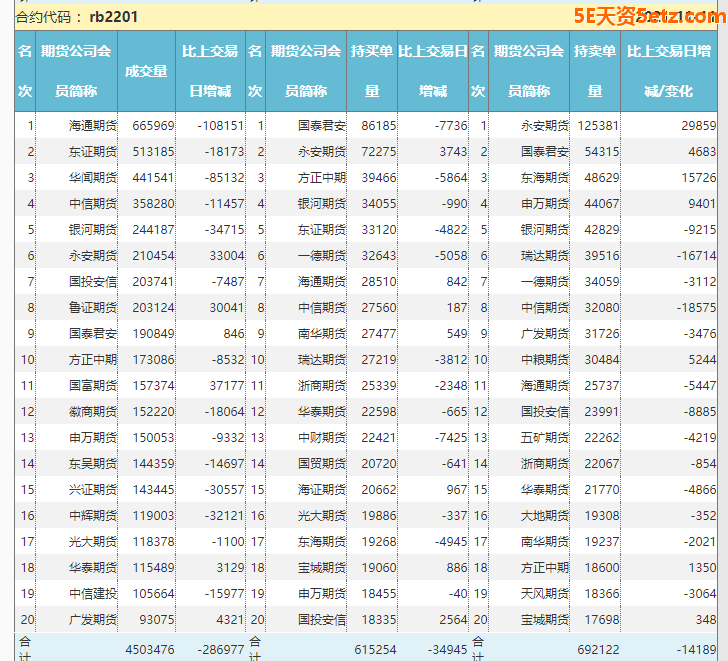Select short position value 48629 for 东海期货

(x=602, y=177)
